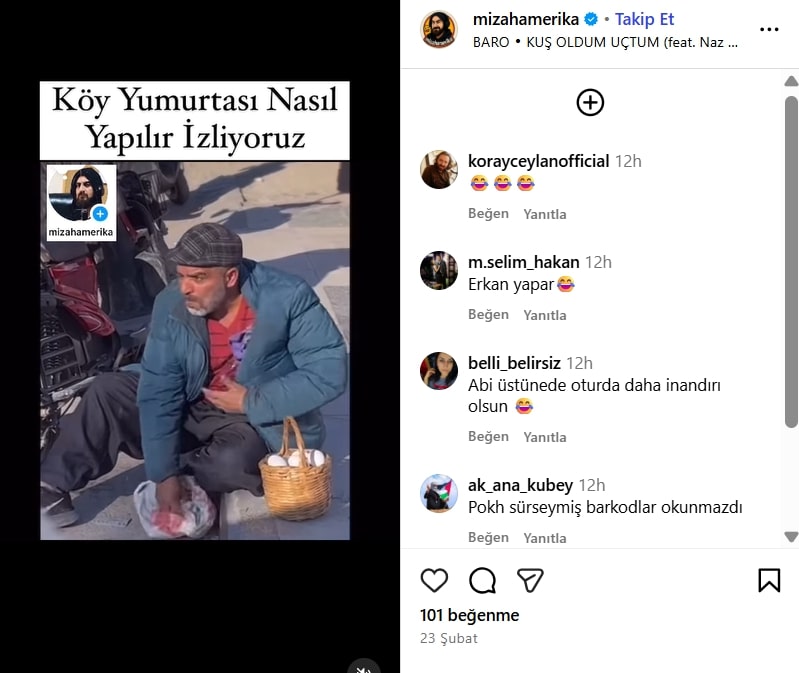Open the three-dot more options menu
The image size is (799, 673).
coord(769,30)
